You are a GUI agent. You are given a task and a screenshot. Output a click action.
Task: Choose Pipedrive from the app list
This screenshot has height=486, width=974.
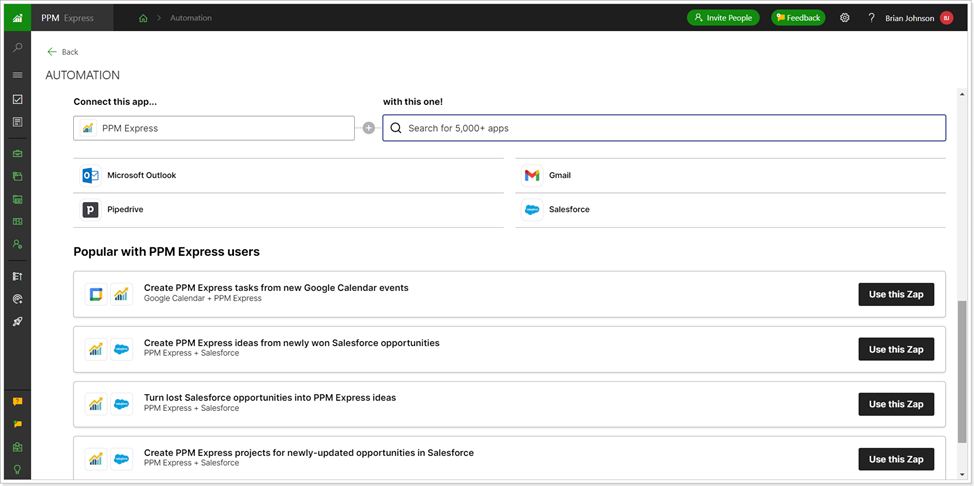coord(288,210)
